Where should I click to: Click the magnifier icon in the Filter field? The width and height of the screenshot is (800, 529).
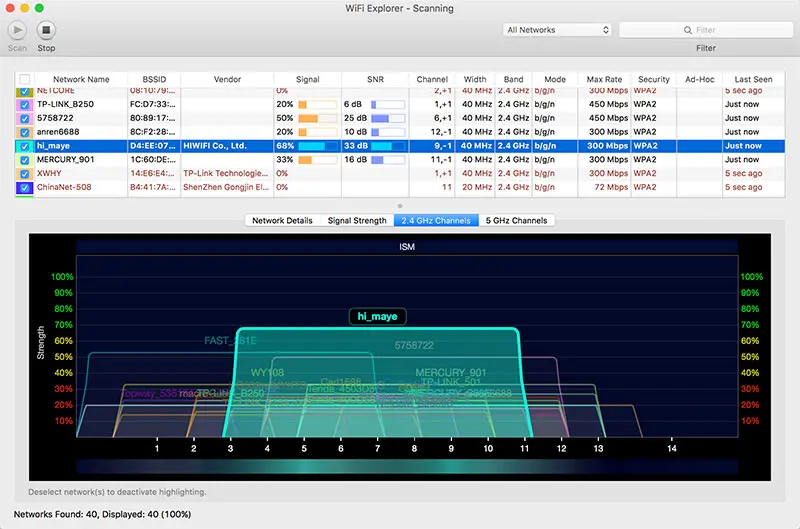(x=688, y=30)
